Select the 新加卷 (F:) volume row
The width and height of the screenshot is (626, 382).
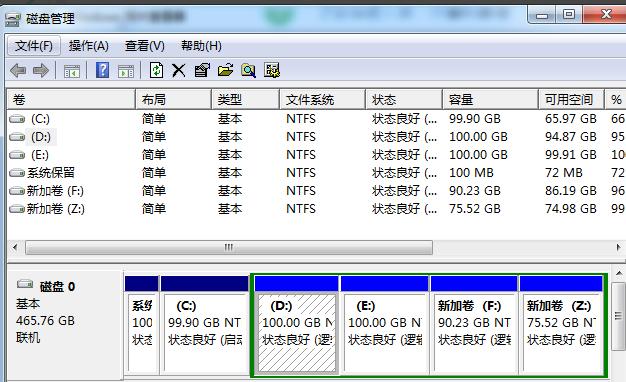(317, 191)
